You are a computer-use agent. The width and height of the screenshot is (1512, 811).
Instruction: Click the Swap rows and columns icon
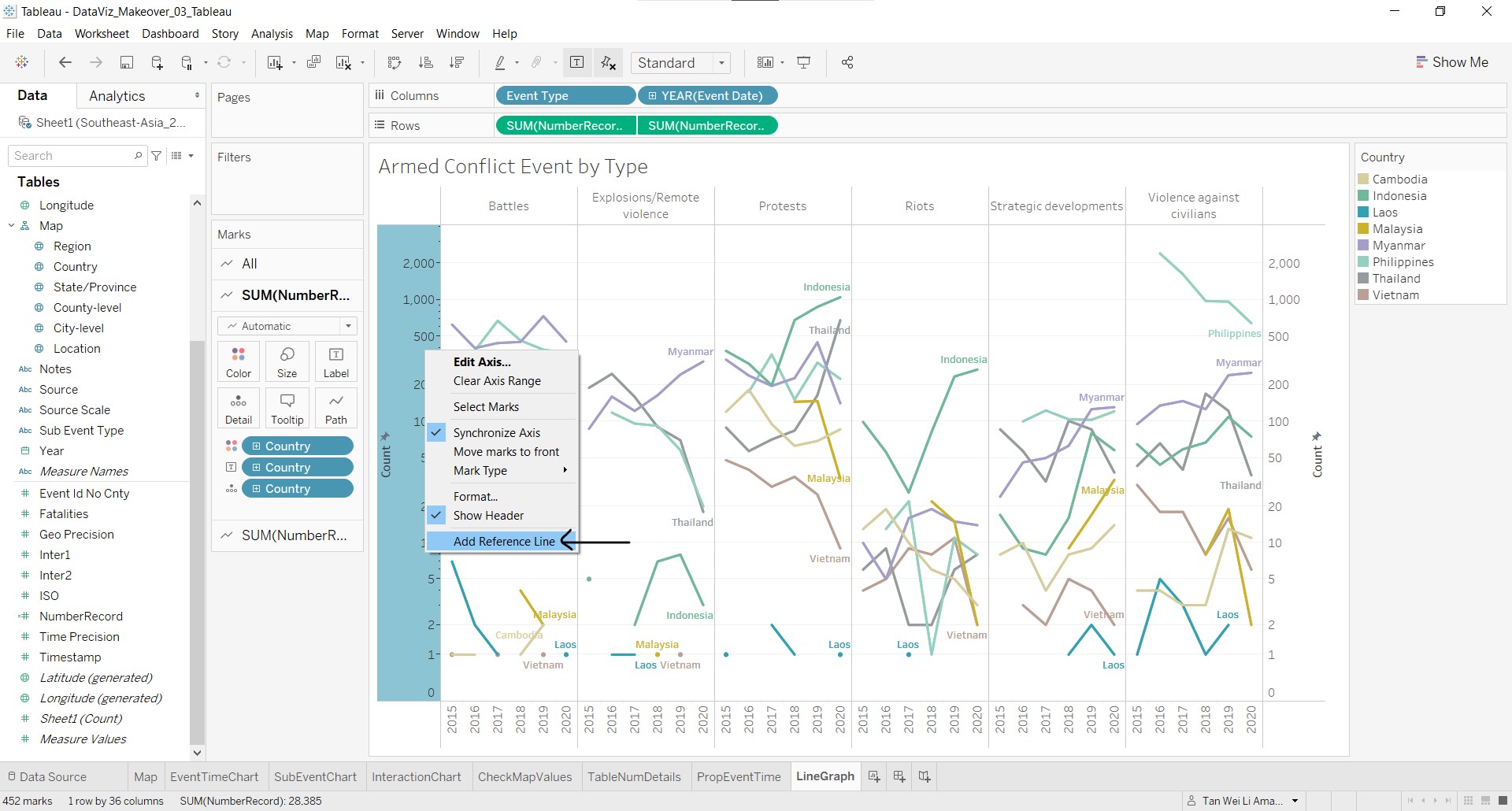[x=395, y=63]
